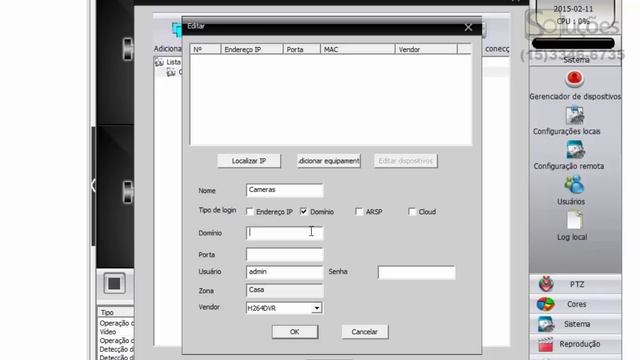Screen dimensions: 640x360
Task: Click the PTZ panel icon
Action: [546, 284]
